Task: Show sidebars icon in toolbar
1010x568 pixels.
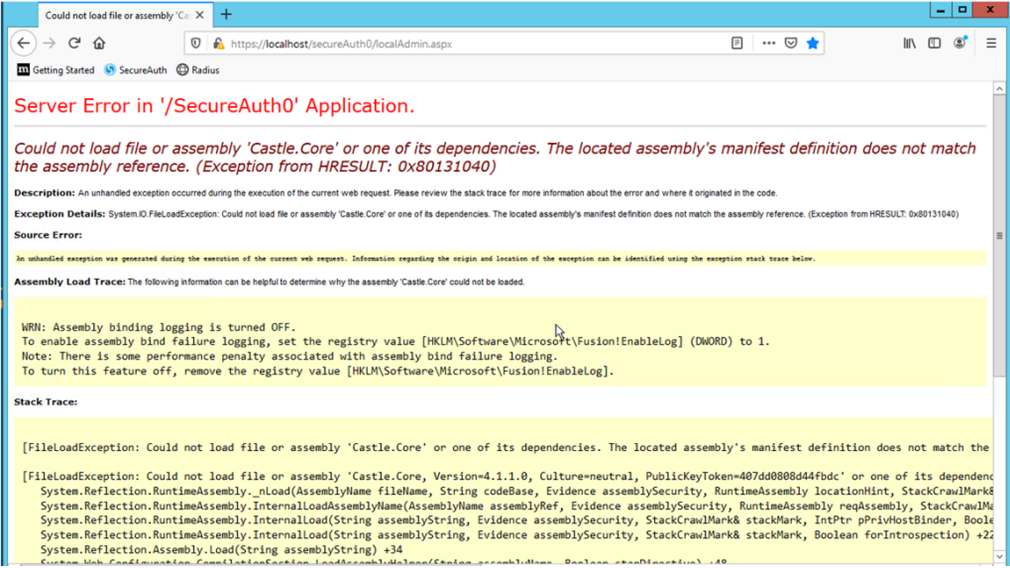Action: click(x=934, y=43)
